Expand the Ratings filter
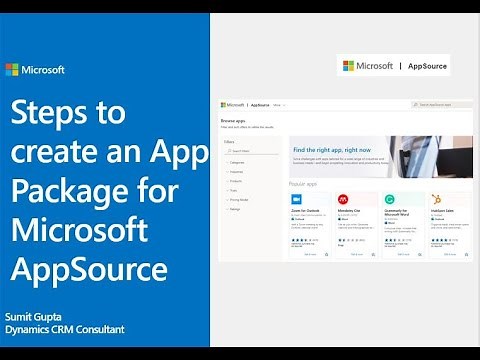 click(234, 209)
